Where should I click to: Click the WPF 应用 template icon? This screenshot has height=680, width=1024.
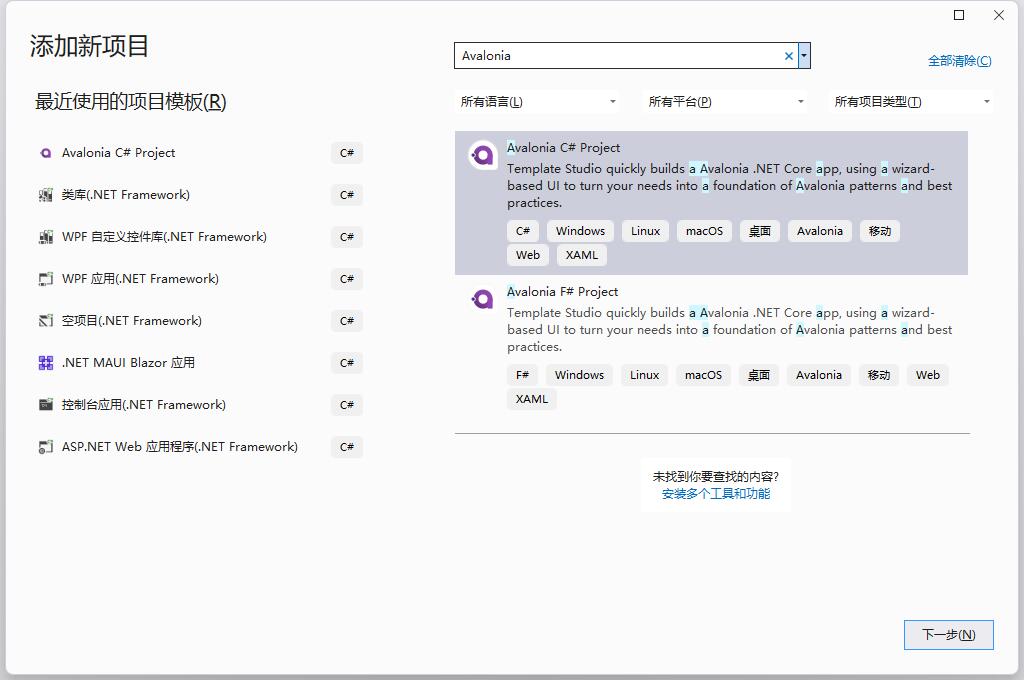tap(45, 279)
